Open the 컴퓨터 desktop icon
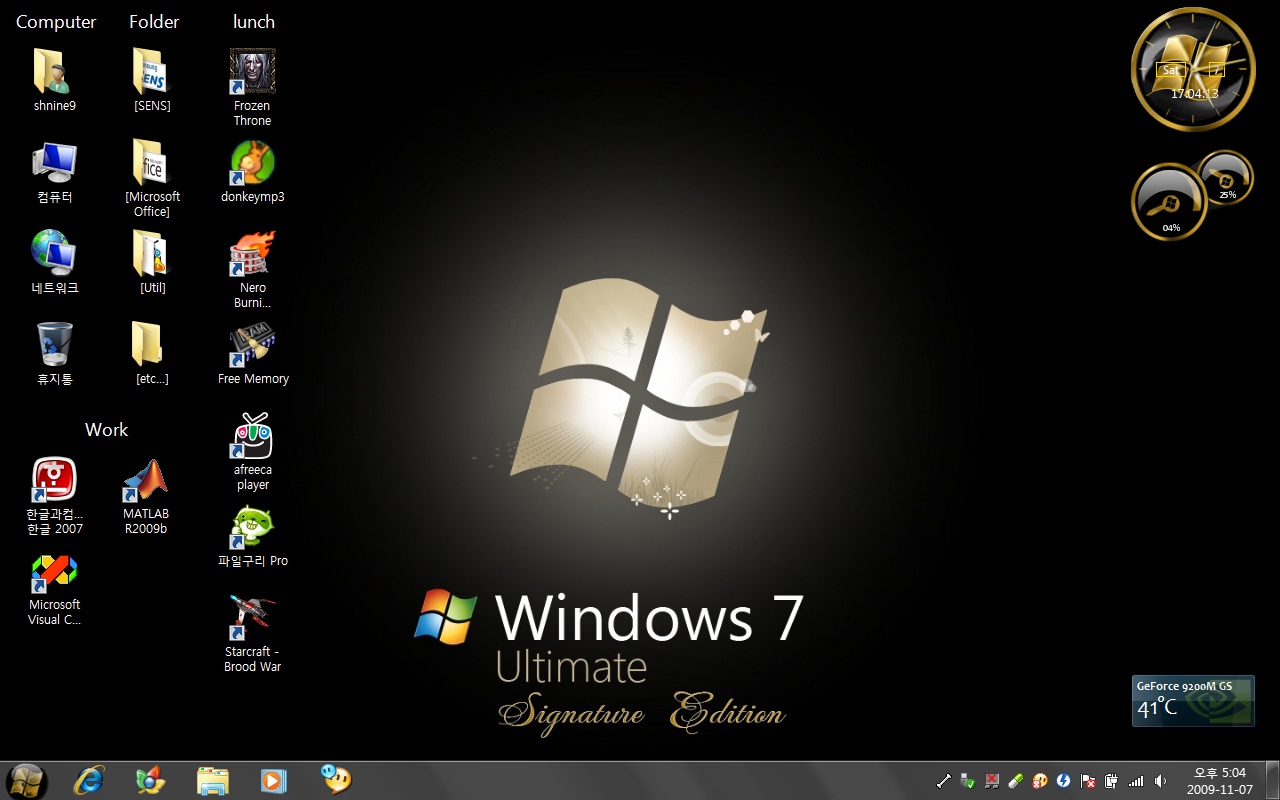Viewport: 1280px width, 800px height. click(54, 163)
